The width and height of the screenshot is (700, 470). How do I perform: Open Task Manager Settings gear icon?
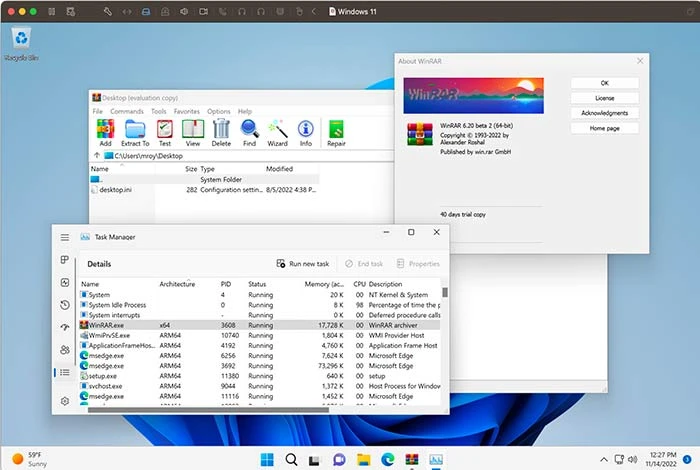pos(65,401)
